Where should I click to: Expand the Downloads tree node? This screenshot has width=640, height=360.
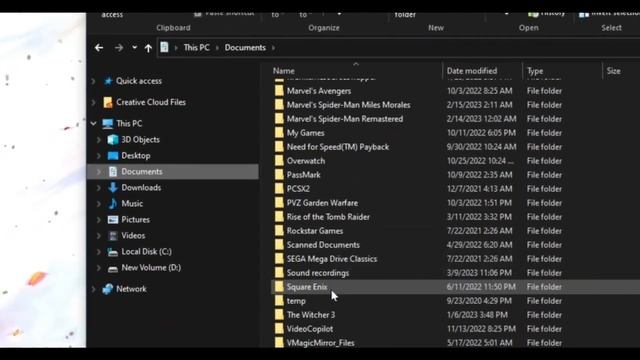99,188
